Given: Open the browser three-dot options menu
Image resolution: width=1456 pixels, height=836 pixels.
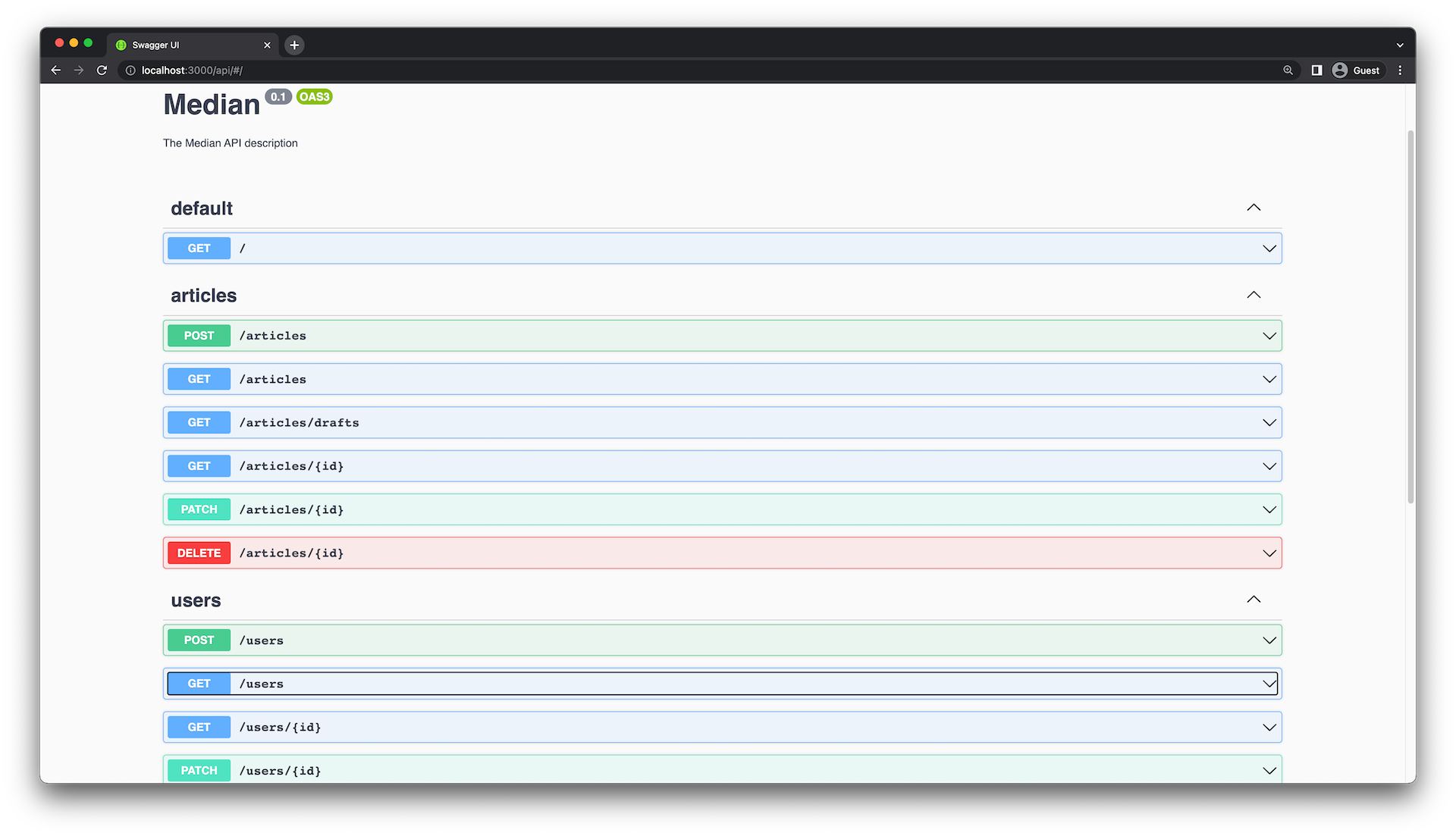Looking at the screenshot, I should (x=1401, y=70).
